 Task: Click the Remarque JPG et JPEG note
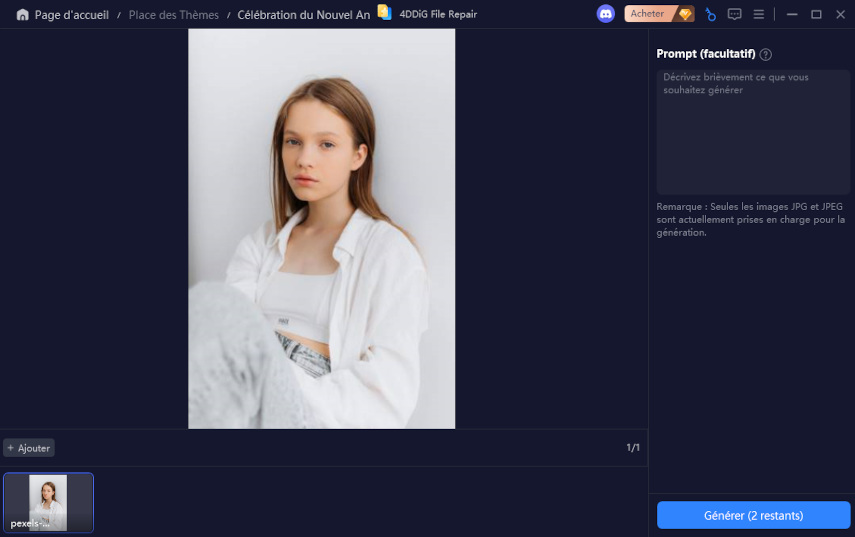(751, 220)
